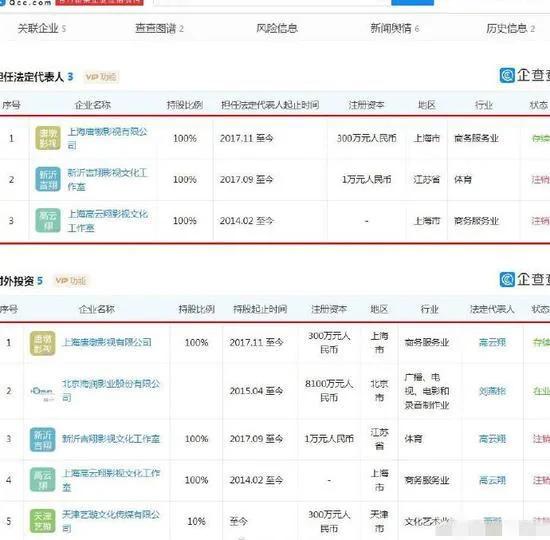The width and height of the screenshot is (550, 540).
Task: Open 新沂吉翔影视文化工作室 in the legal representative table
Action: coord(107,179)
